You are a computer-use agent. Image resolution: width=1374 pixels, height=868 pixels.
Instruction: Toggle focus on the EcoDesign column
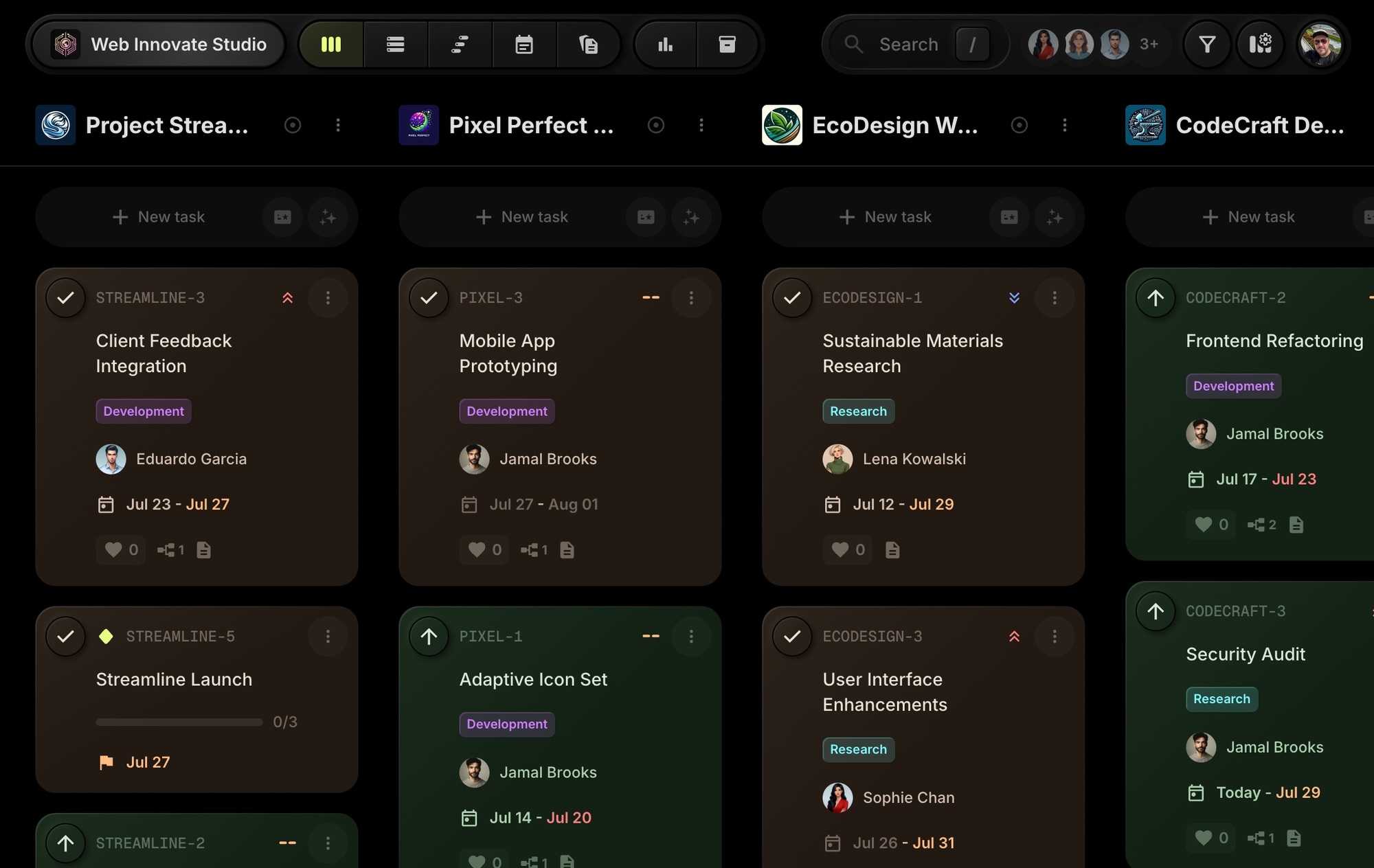(1020, 125)
